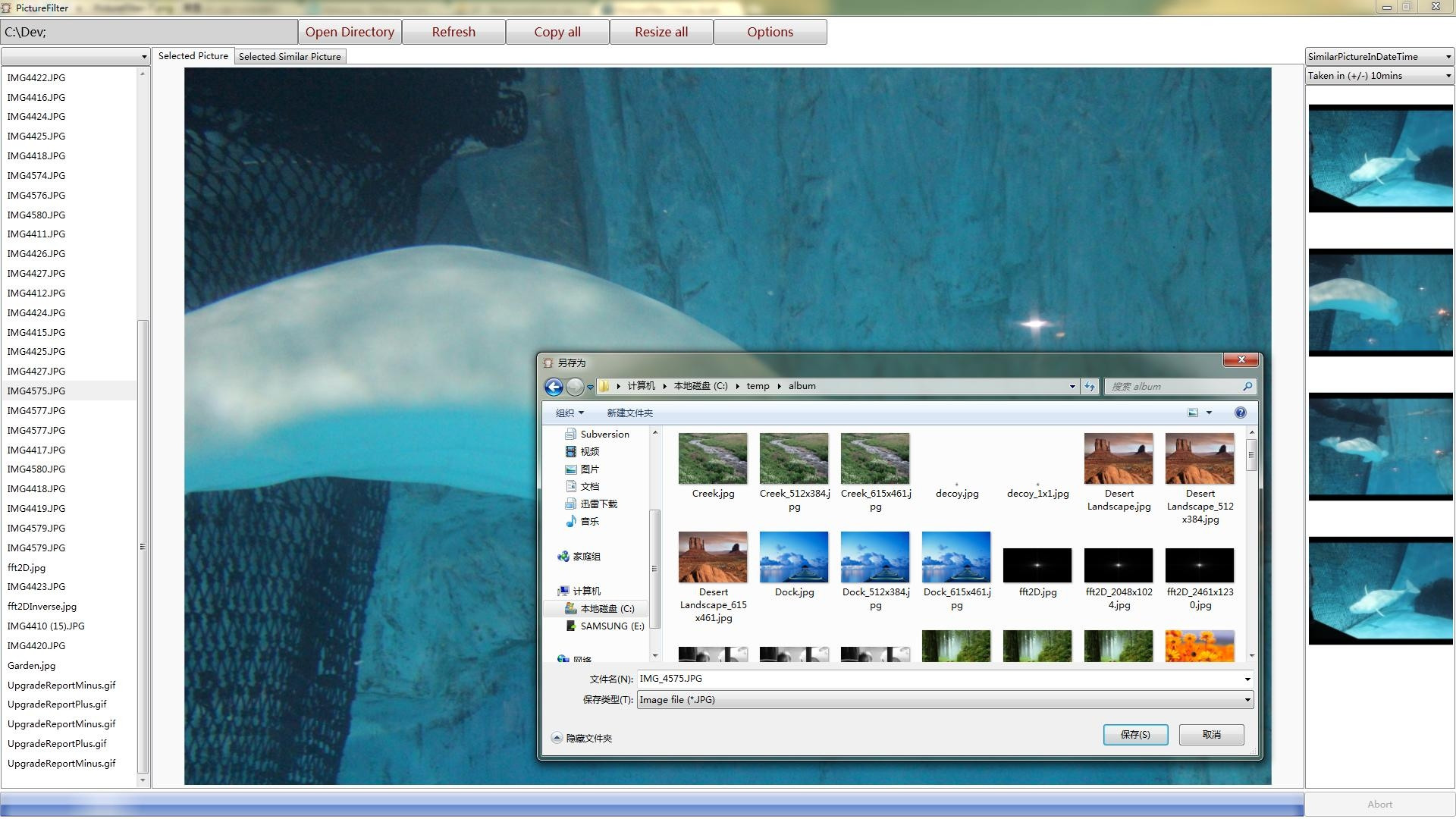The height and width of the screenshot is (819, 1456).
Task: Click the Resize all button
Action: (661, 32)
